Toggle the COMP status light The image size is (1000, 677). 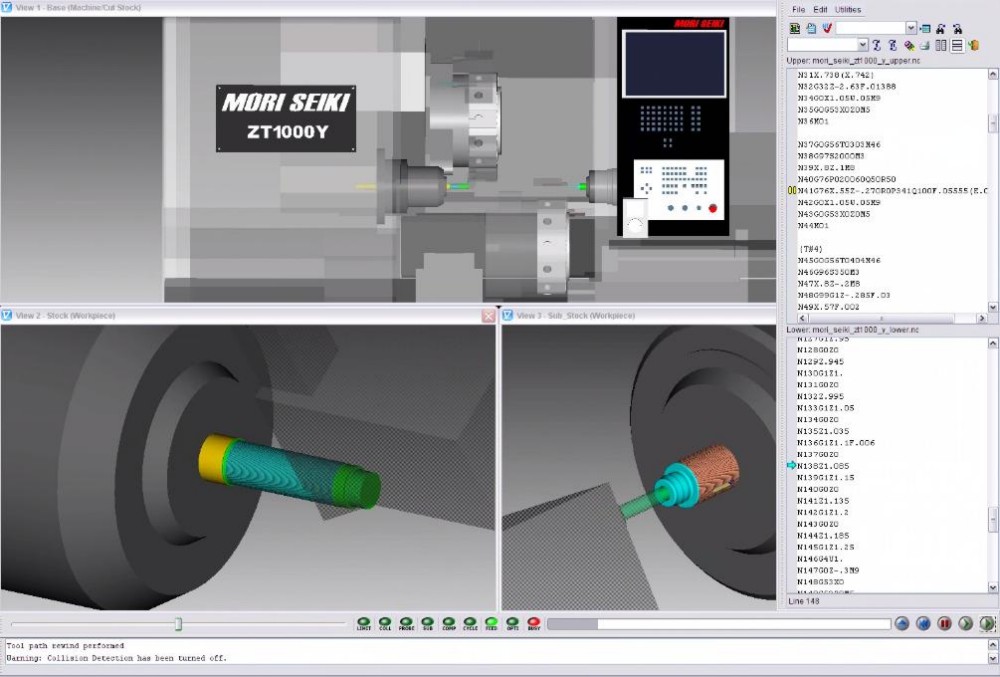(x=449, y=623)
